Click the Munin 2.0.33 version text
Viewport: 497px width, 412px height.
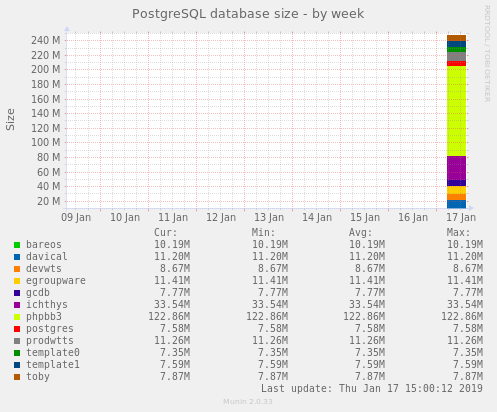coord(248,402)
